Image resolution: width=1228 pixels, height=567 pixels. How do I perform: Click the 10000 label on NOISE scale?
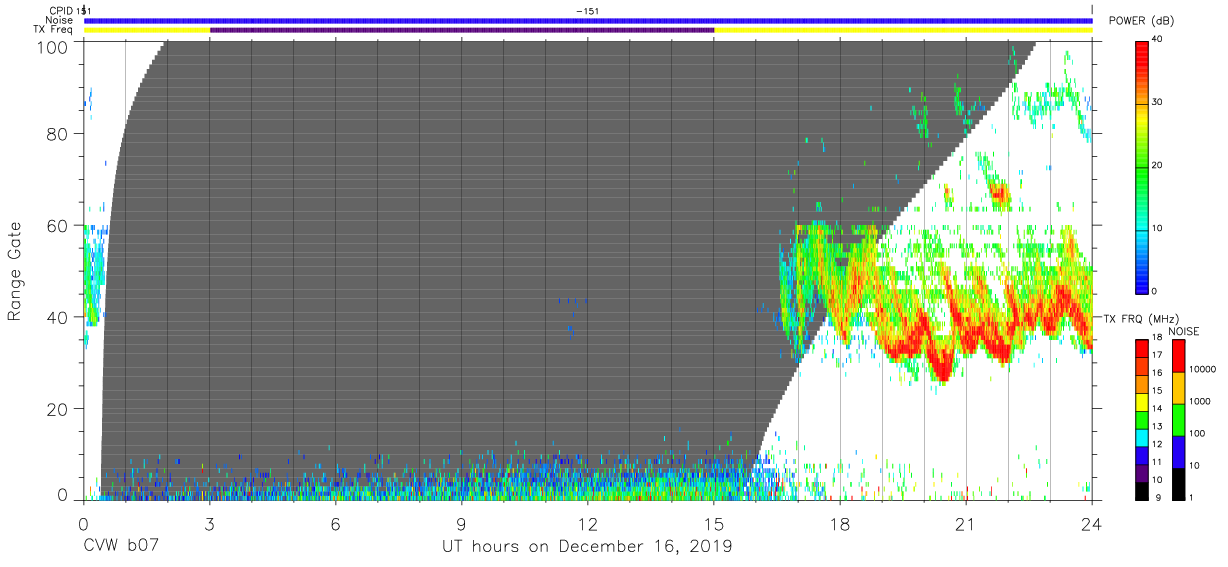pos(1203,369)
